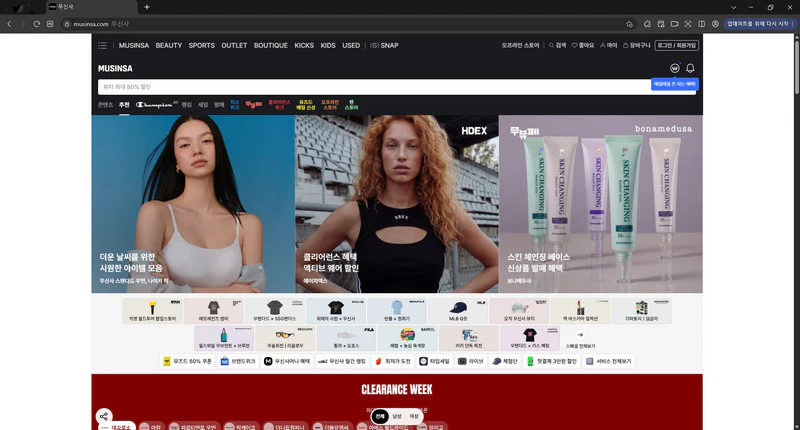Select the KICKS menu item

point(304,45)
